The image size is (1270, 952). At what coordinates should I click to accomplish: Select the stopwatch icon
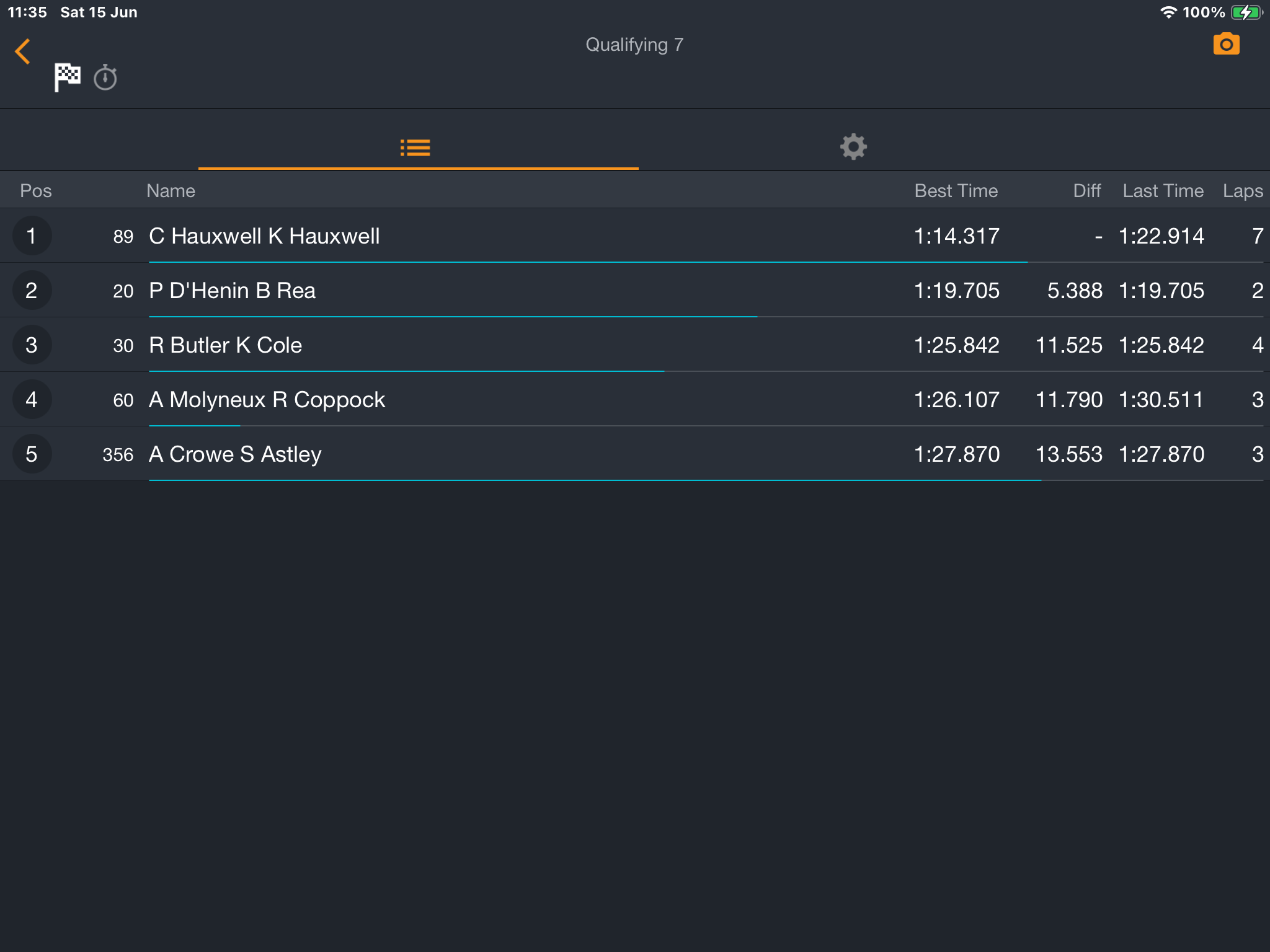coord(105,77)
